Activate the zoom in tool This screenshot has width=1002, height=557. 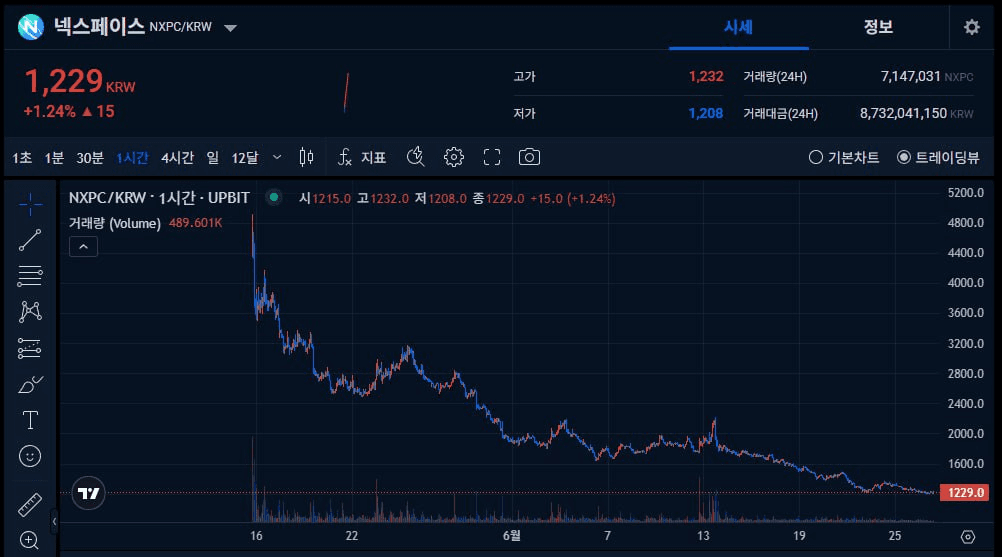[30, 540]
